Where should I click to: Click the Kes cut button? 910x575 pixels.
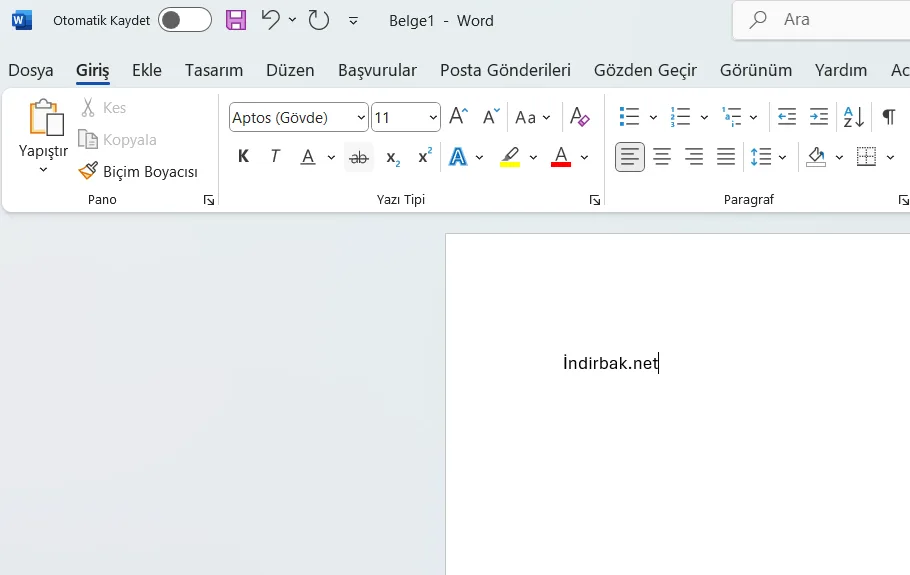click(x=103, y=107)
